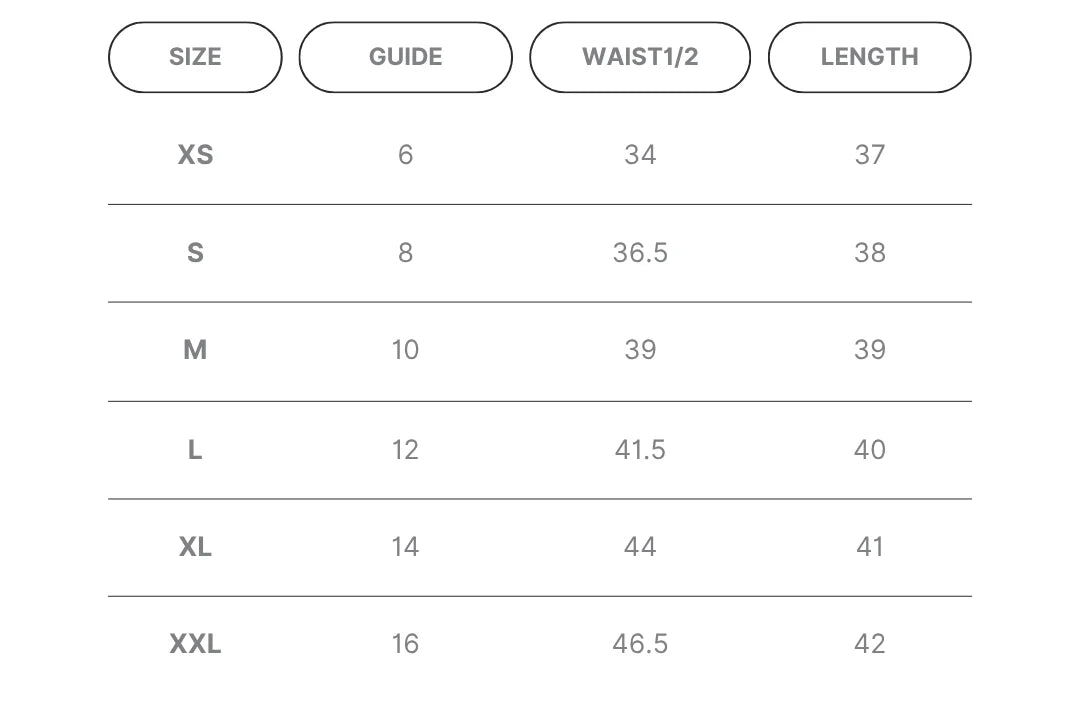Viewport: 1080px width, 720px height.
Task: Click waist value 36.5
Action: pos(640,253)
